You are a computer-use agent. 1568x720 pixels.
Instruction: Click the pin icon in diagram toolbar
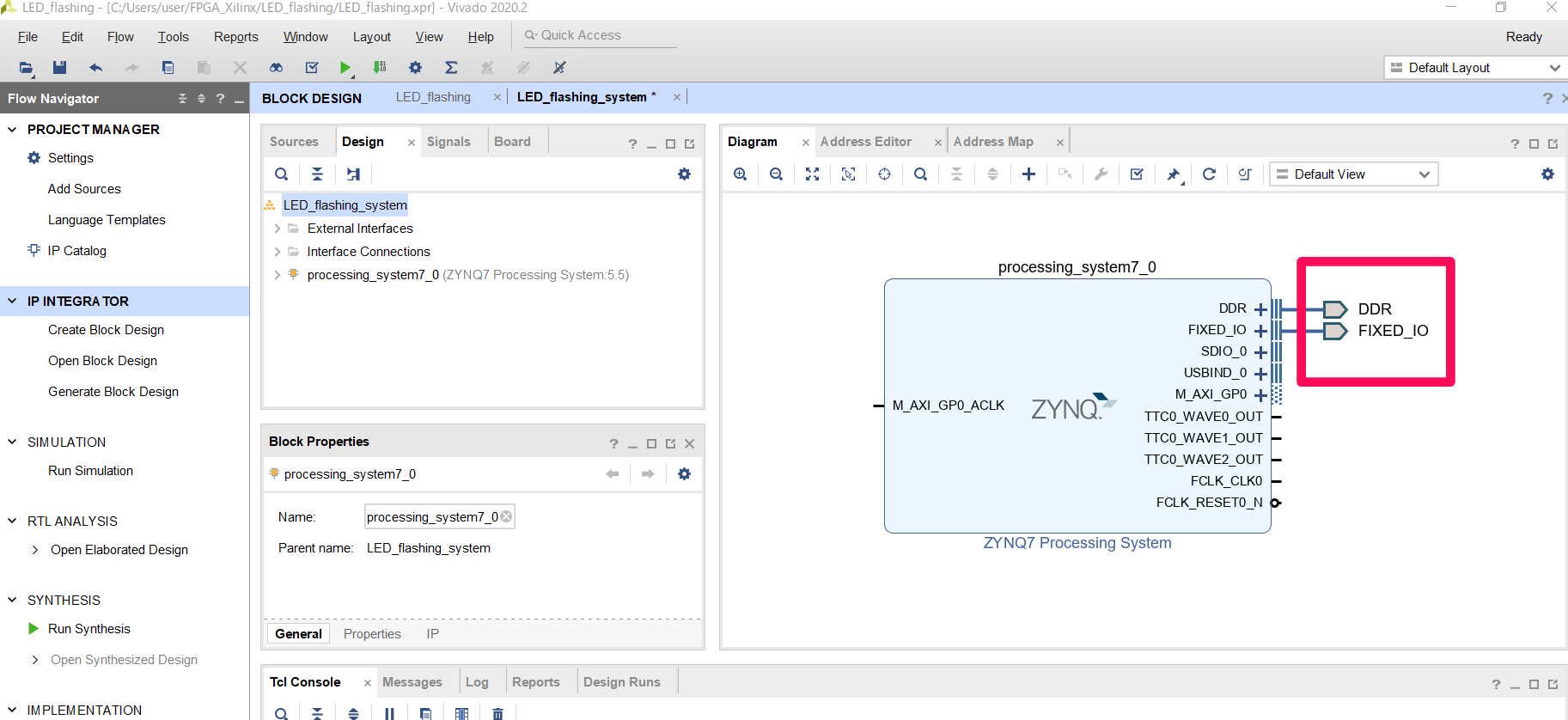click(1173, 174)
